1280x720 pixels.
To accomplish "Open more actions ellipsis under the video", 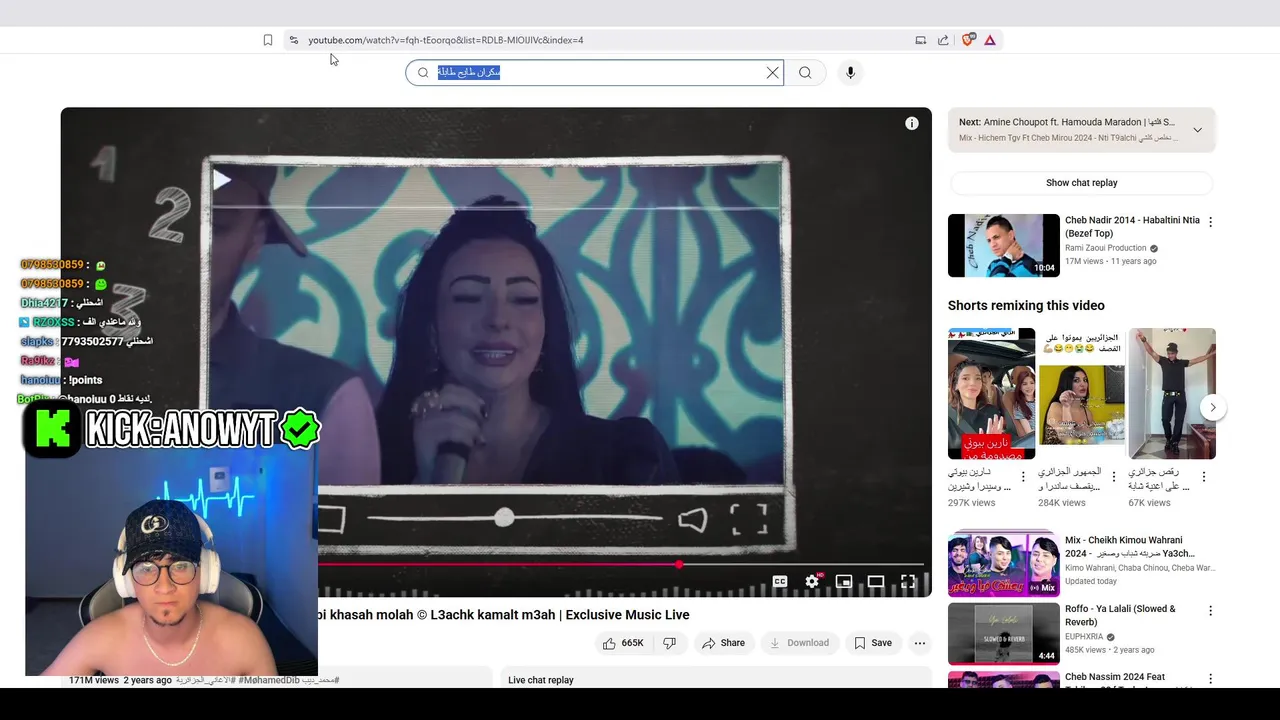I will 920,643.
